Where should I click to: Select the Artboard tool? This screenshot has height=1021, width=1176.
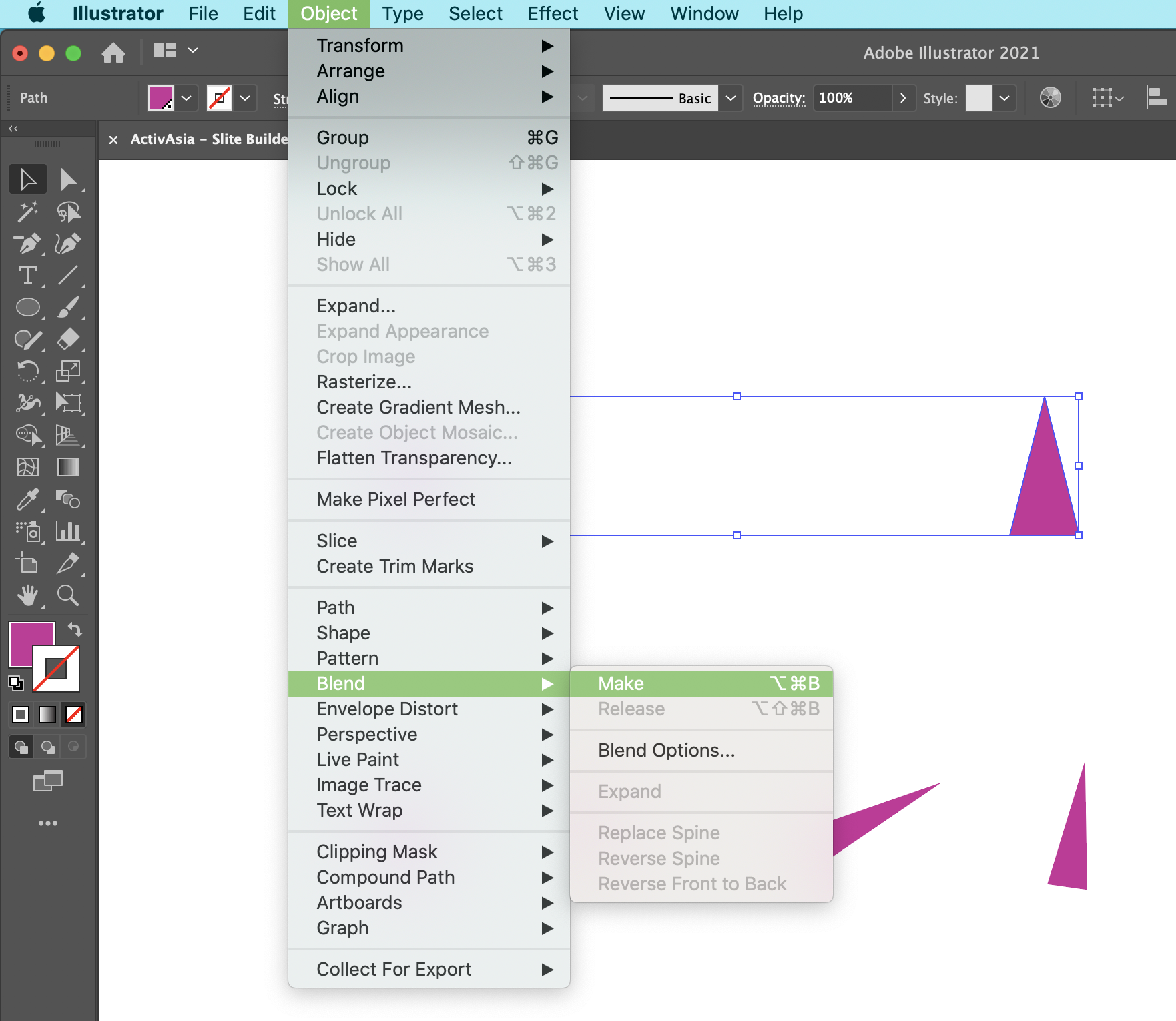pos(28,563)
